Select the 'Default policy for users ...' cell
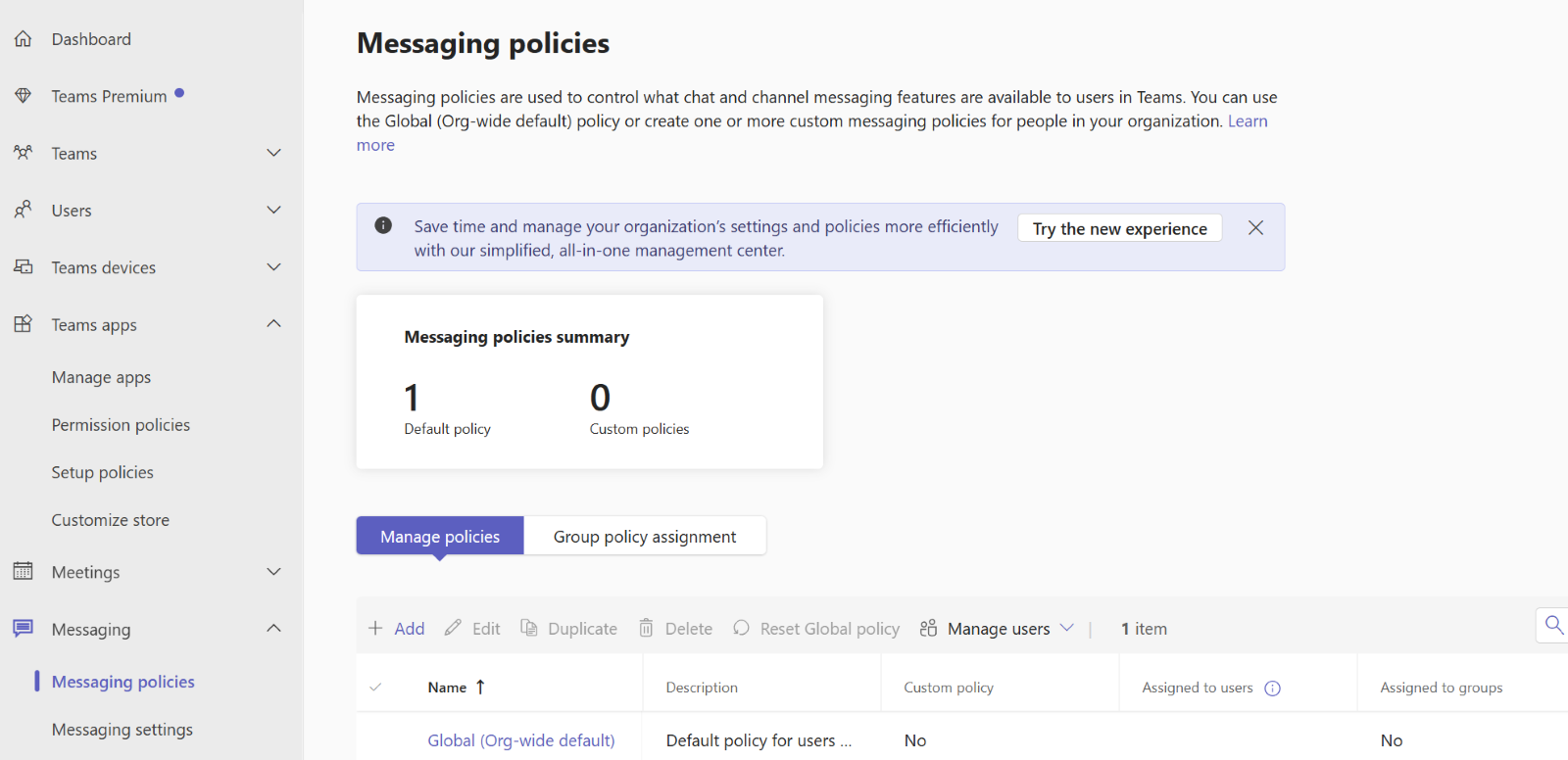 [x=759, y=740]
